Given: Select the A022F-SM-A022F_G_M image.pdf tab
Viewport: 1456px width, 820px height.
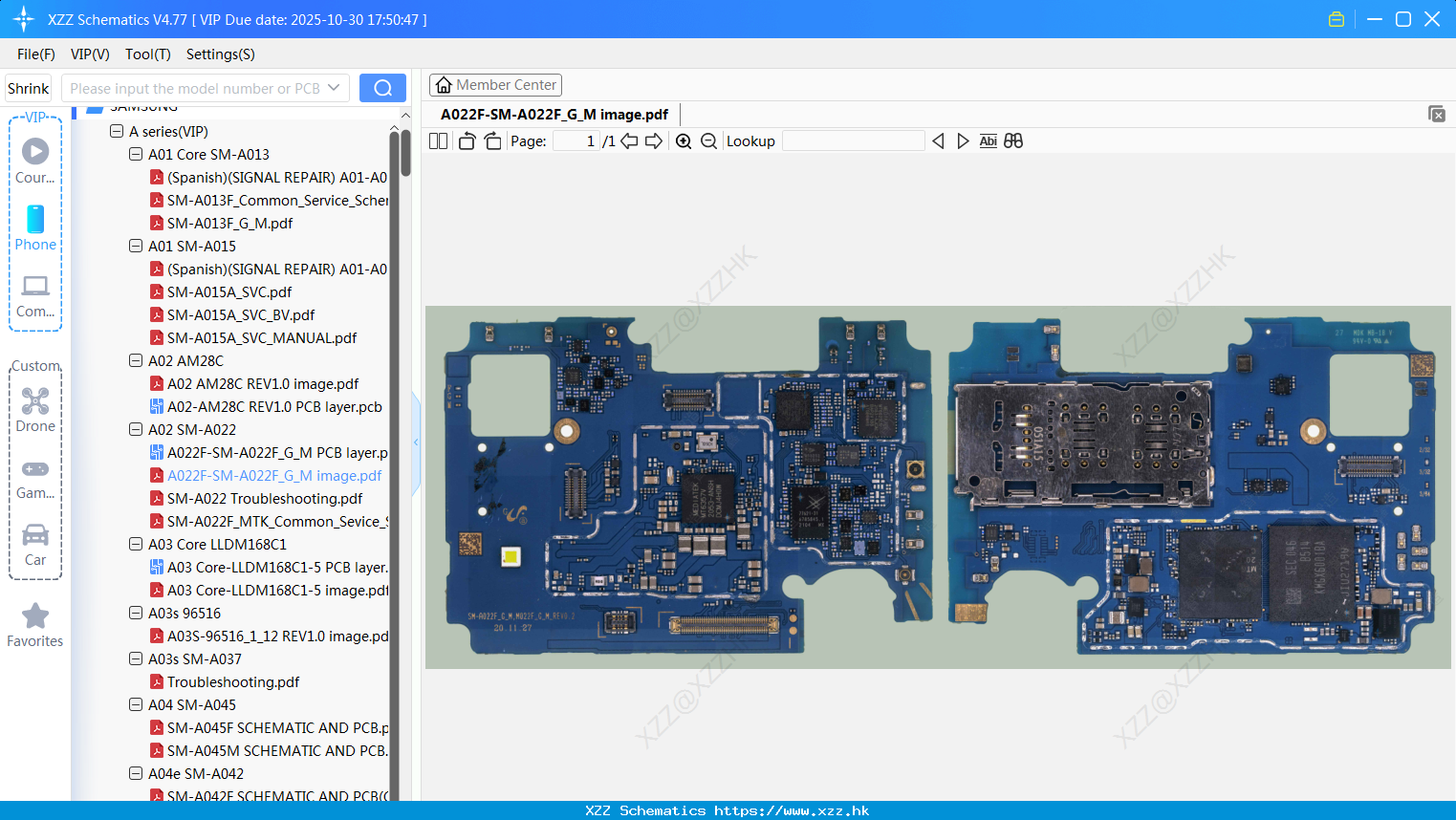Looking at the screenshot, I should (x=554, y=114).
